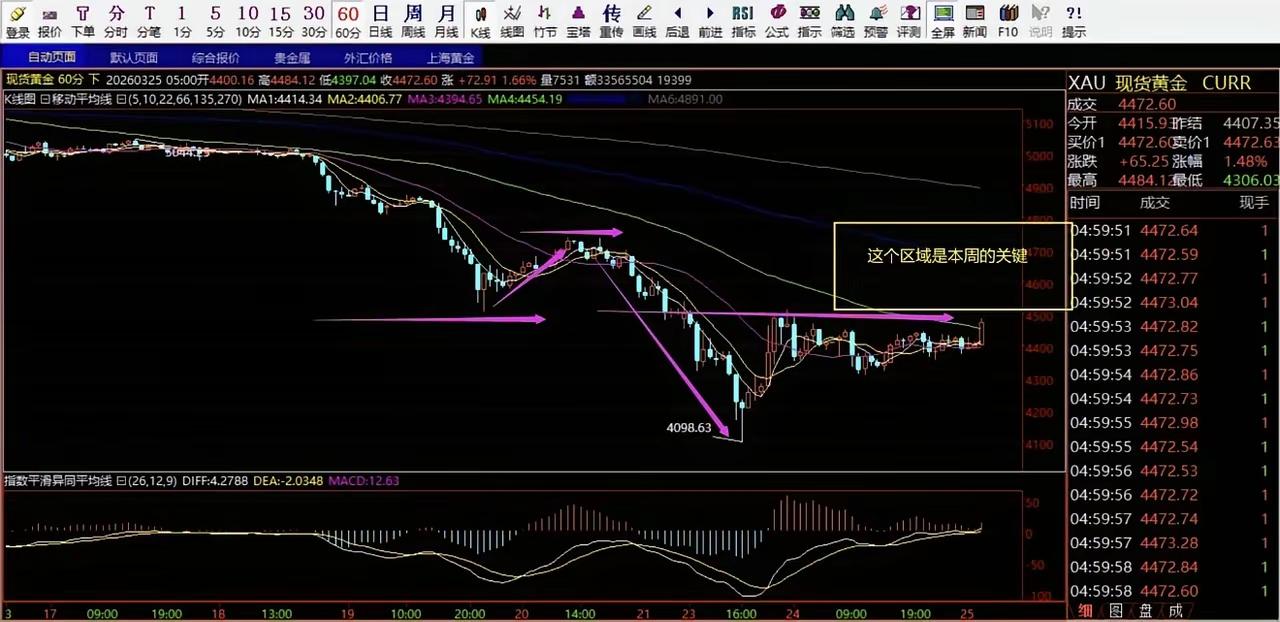This screenshot has width=1280, height=622.
Task: Select the 15分 period button
Action: (x=281, y=20)
